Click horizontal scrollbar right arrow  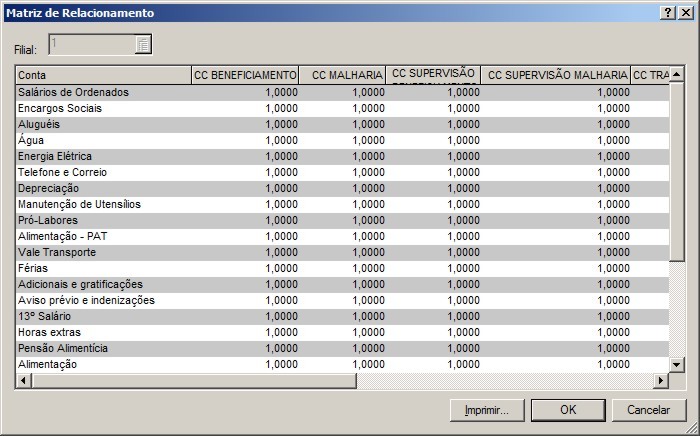click(660, 381)
